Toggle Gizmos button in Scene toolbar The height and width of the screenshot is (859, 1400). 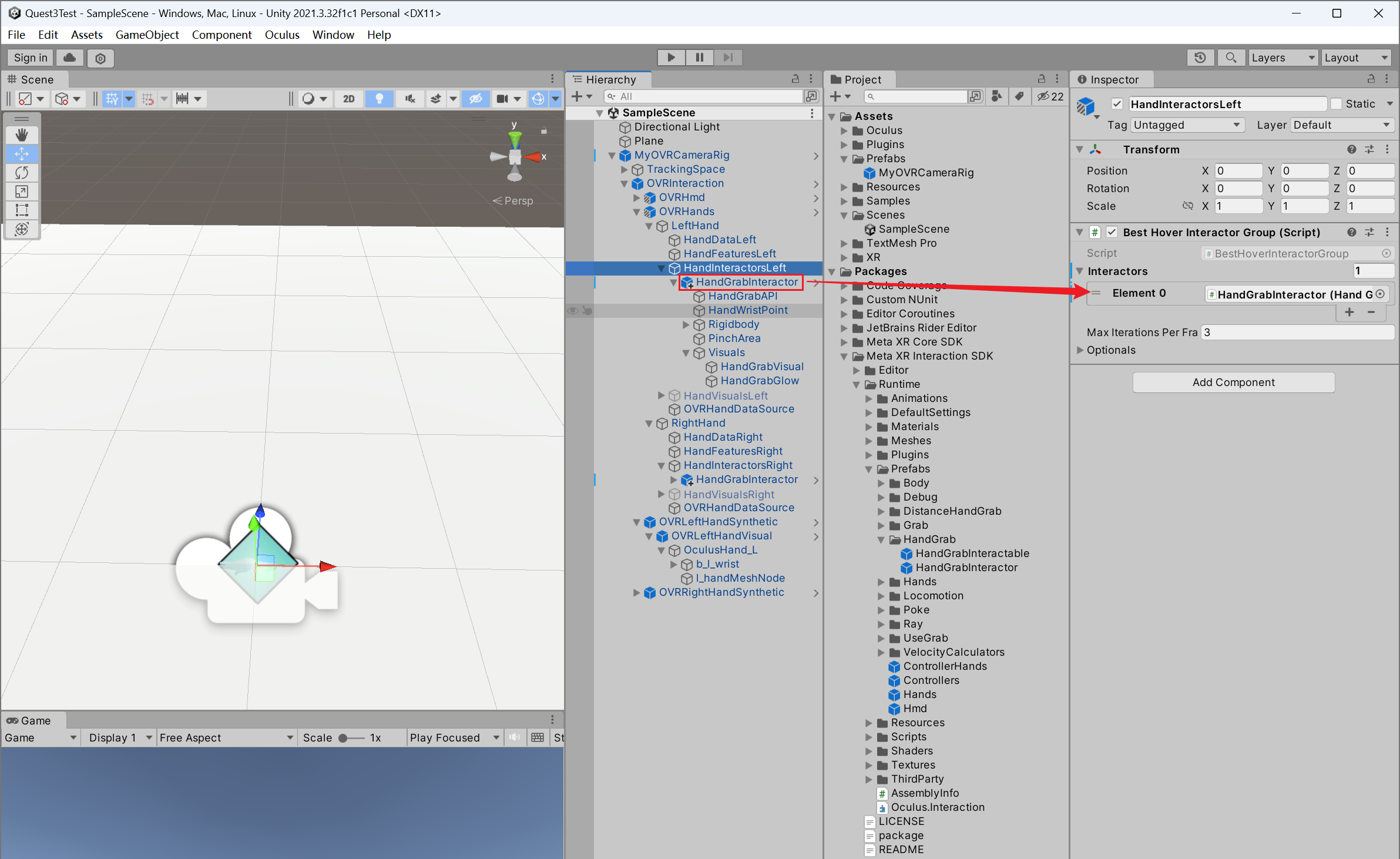[538, 99]
